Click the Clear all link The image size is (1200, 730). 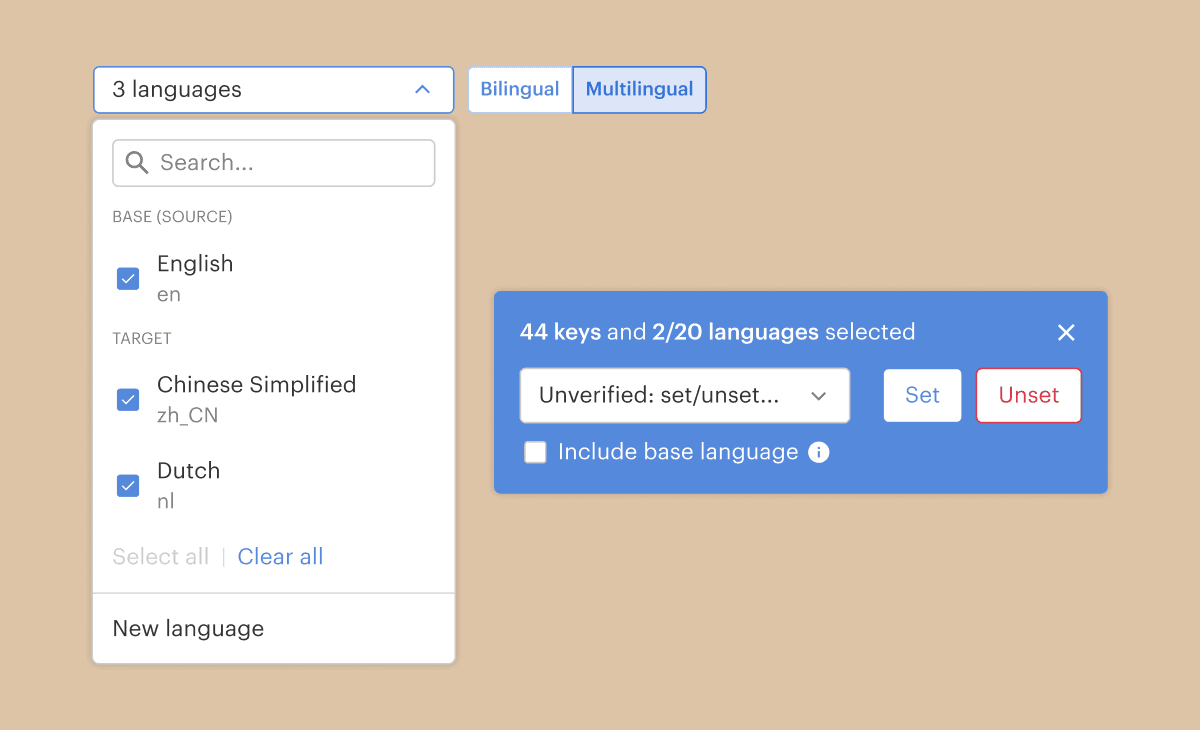coord(280,557)
